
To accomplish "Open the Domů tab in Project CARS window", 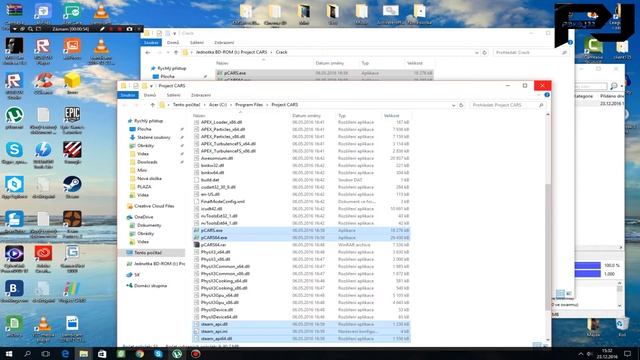I will click(150, 95).
